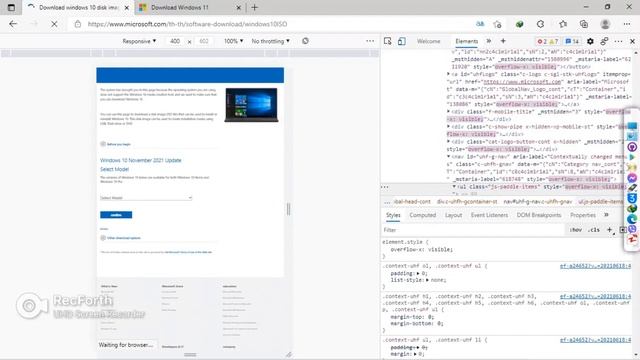Open the No throttling dropdown
The height and width of the screenshot is (360, 640).
[x=271, y=41]
